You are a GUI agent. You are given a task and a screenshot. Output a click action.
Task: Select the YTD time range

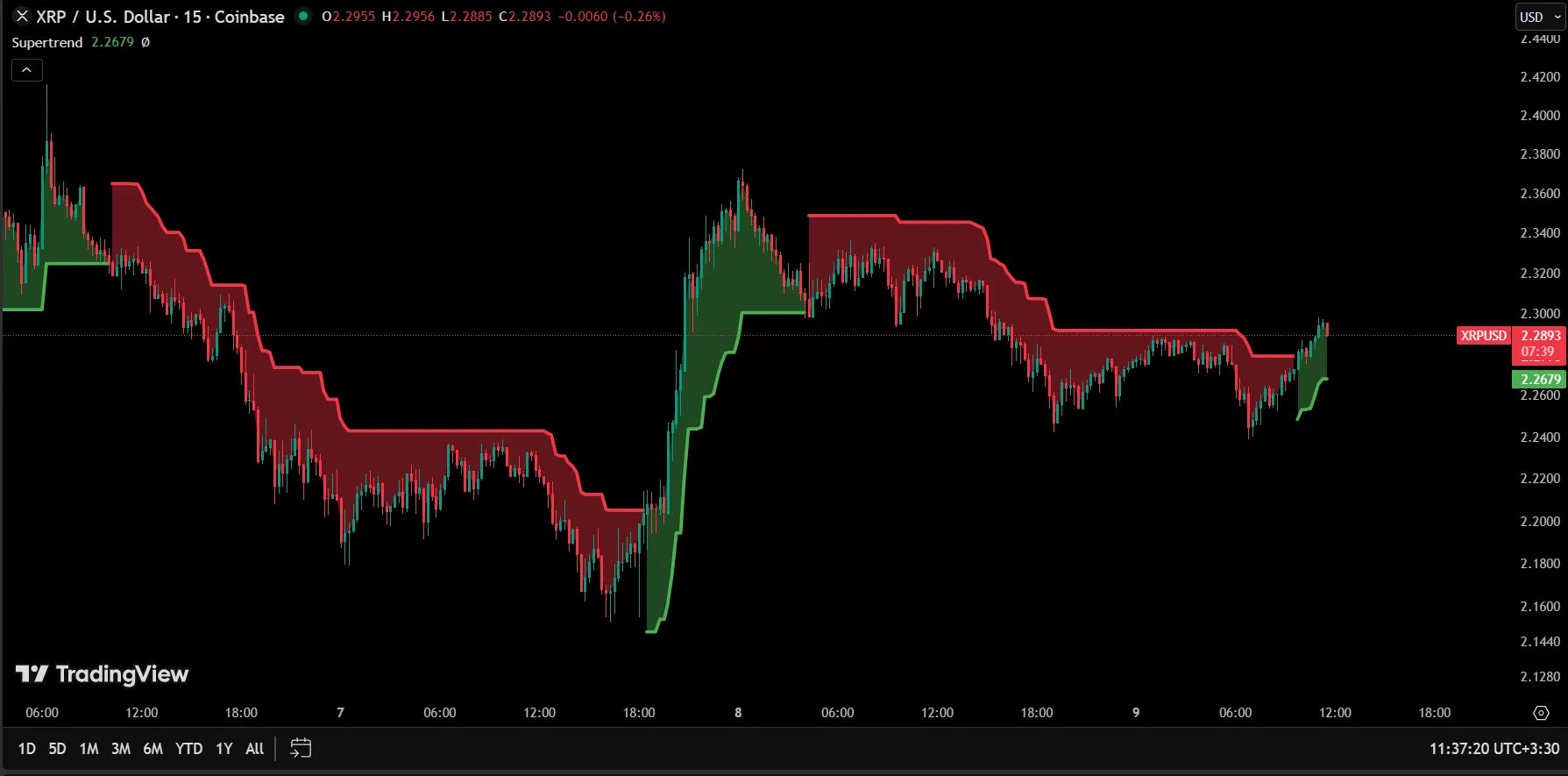[188, 748]
